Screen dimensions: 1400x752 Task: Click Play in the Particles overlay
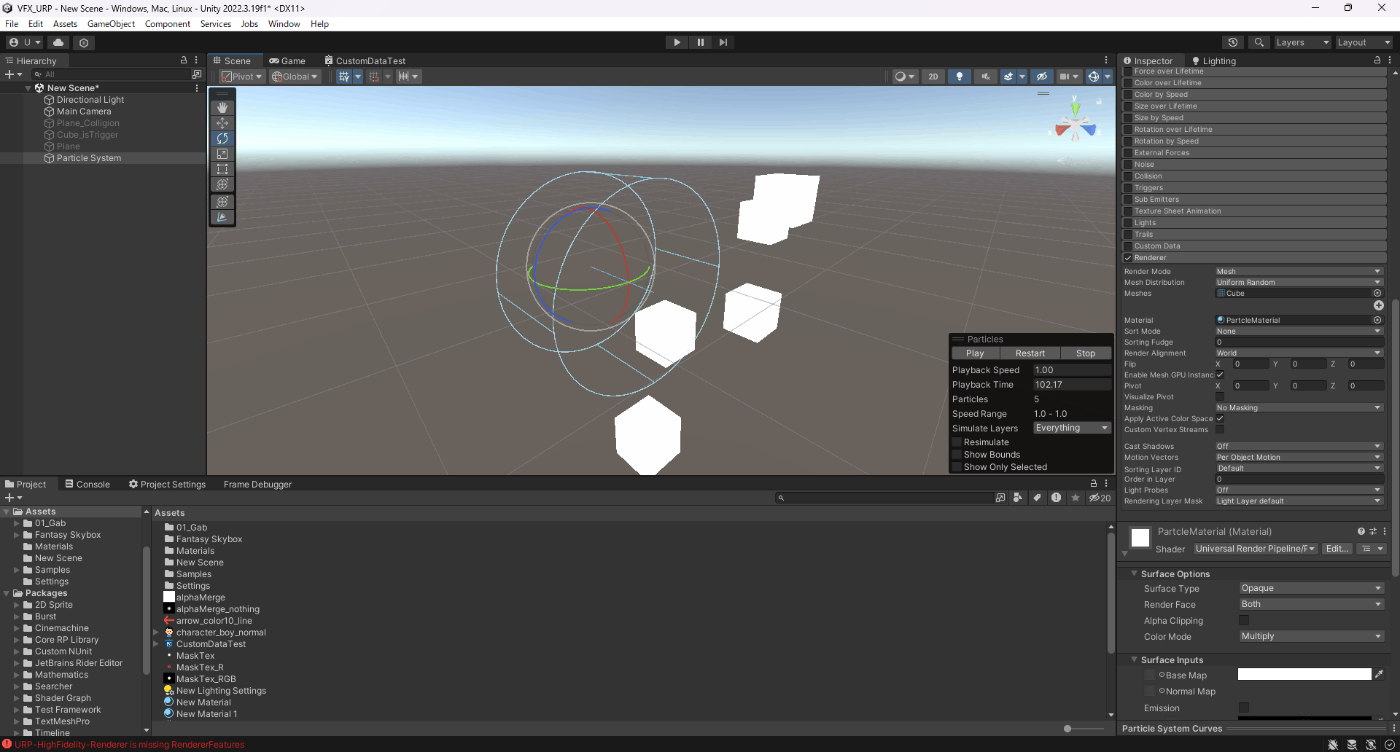pos(975,353)
